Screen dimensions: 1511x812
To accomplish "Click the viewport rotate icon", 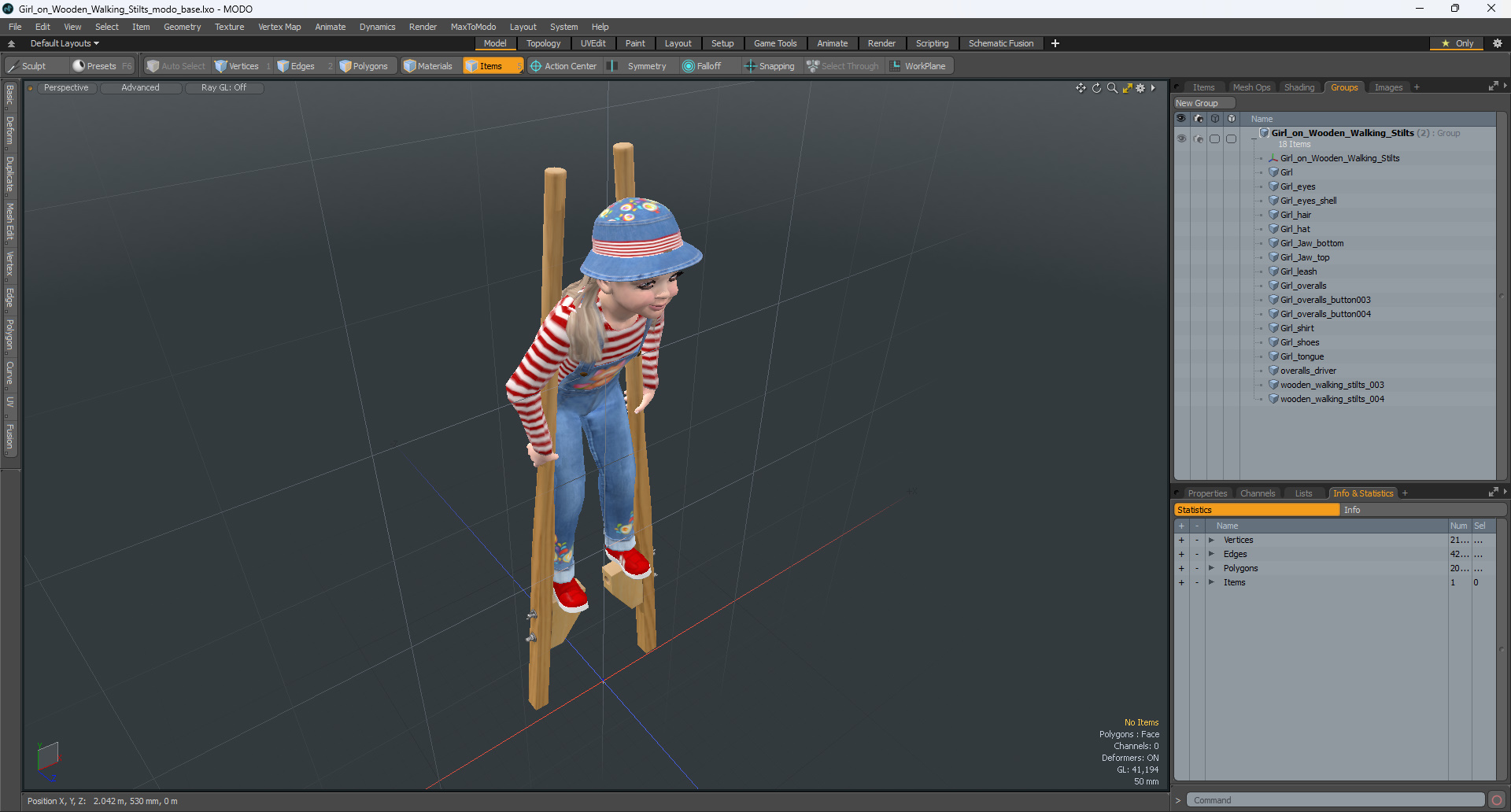I will click(x=1096, y=88).
